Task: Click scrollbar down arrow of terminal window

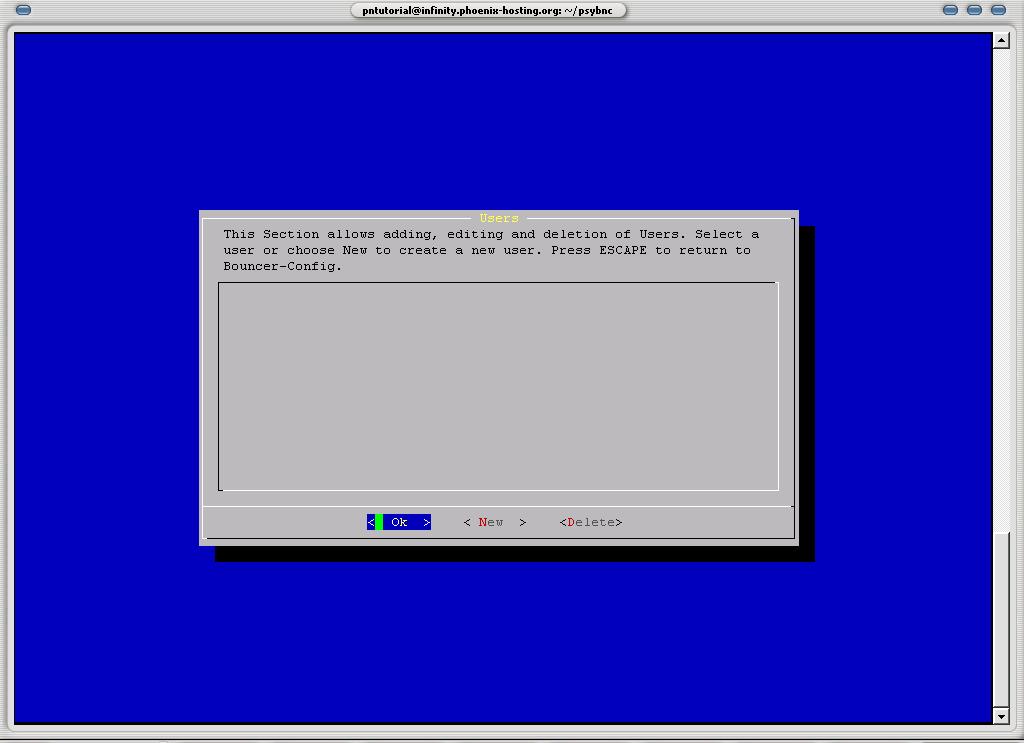Action: pos(1001,716)
